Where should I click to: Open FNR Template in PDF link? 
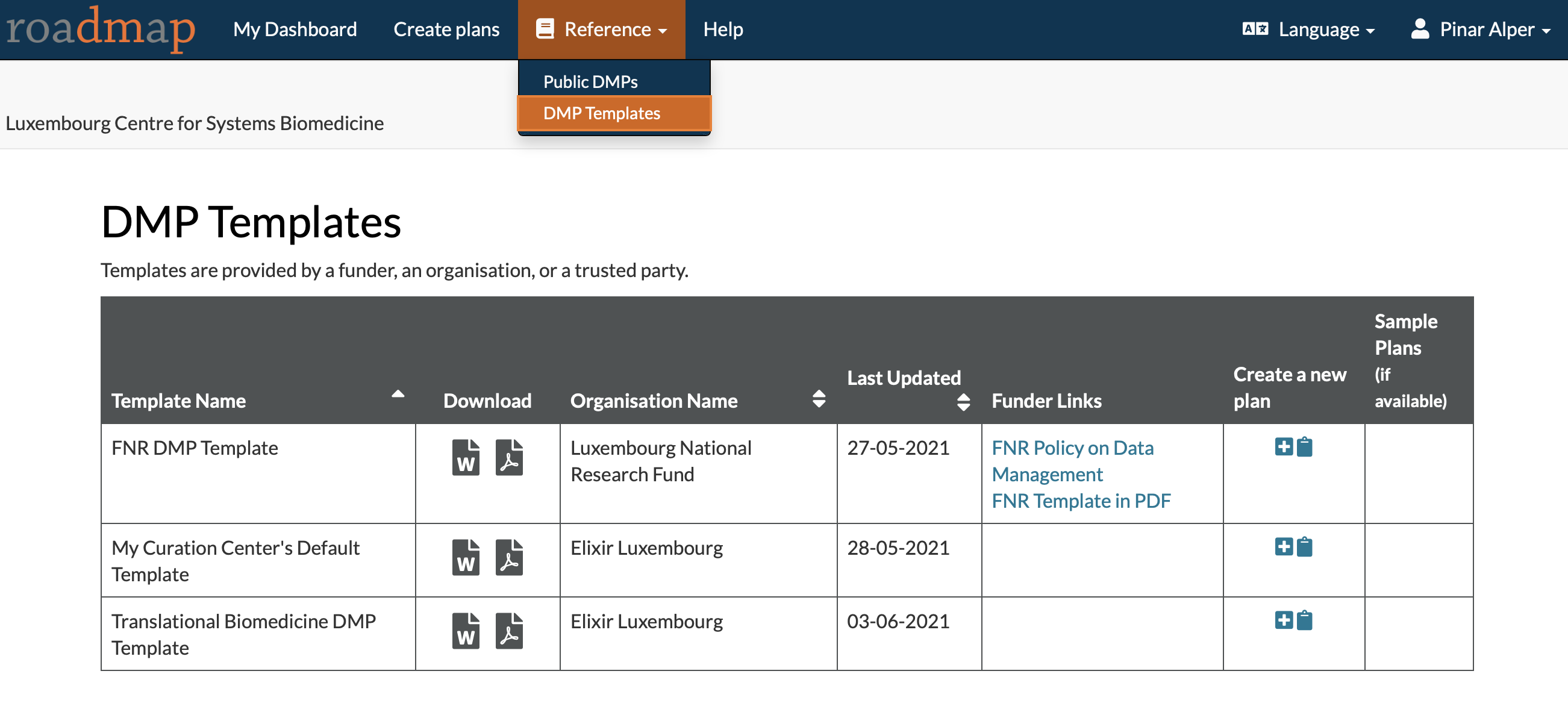[1081, 501]
